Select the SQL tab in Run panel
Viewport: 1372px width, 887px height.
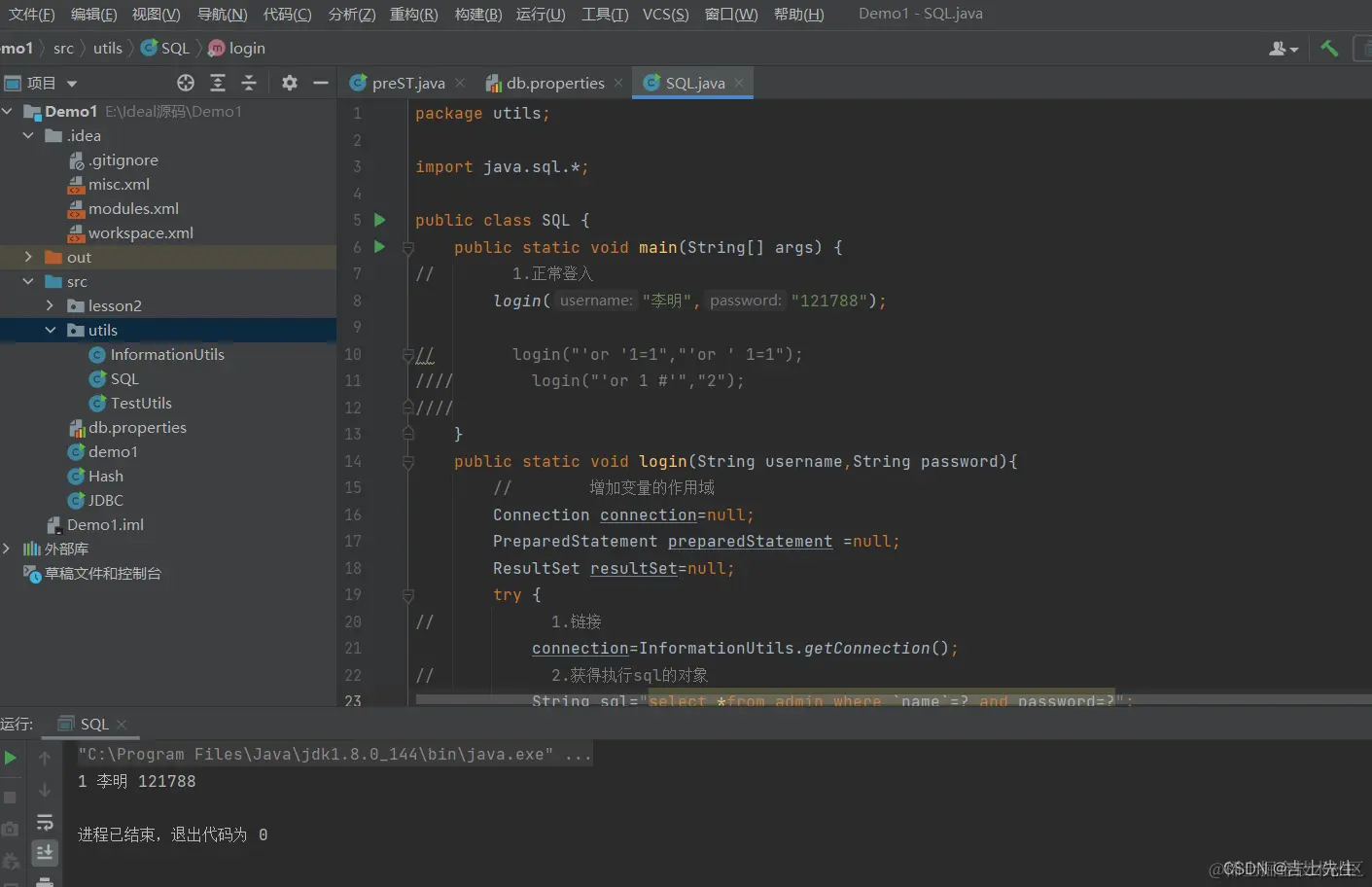[x=93, y=724]
